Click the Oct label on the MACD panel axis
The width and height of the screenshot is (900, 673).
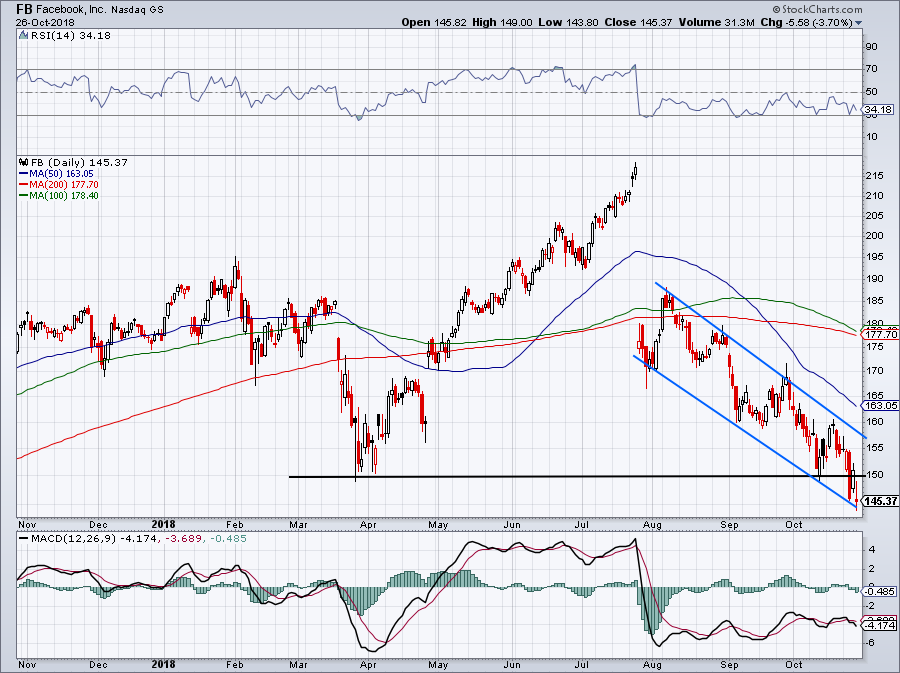tap(794, 665)
